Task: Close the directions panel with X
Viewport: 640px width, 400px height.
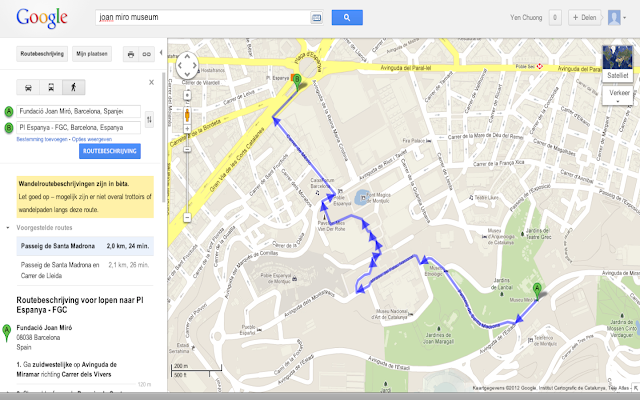Action: tap(151, 82)
